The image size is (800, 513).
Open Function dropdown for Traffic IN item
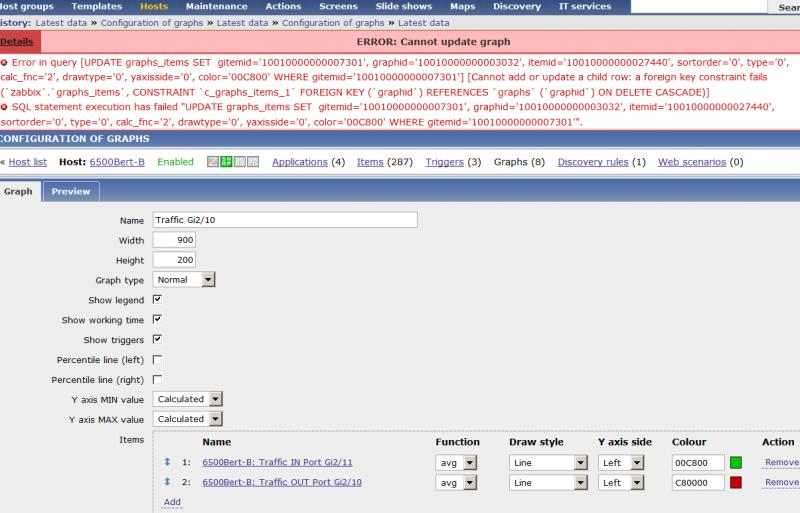click(x=456, y=463)
